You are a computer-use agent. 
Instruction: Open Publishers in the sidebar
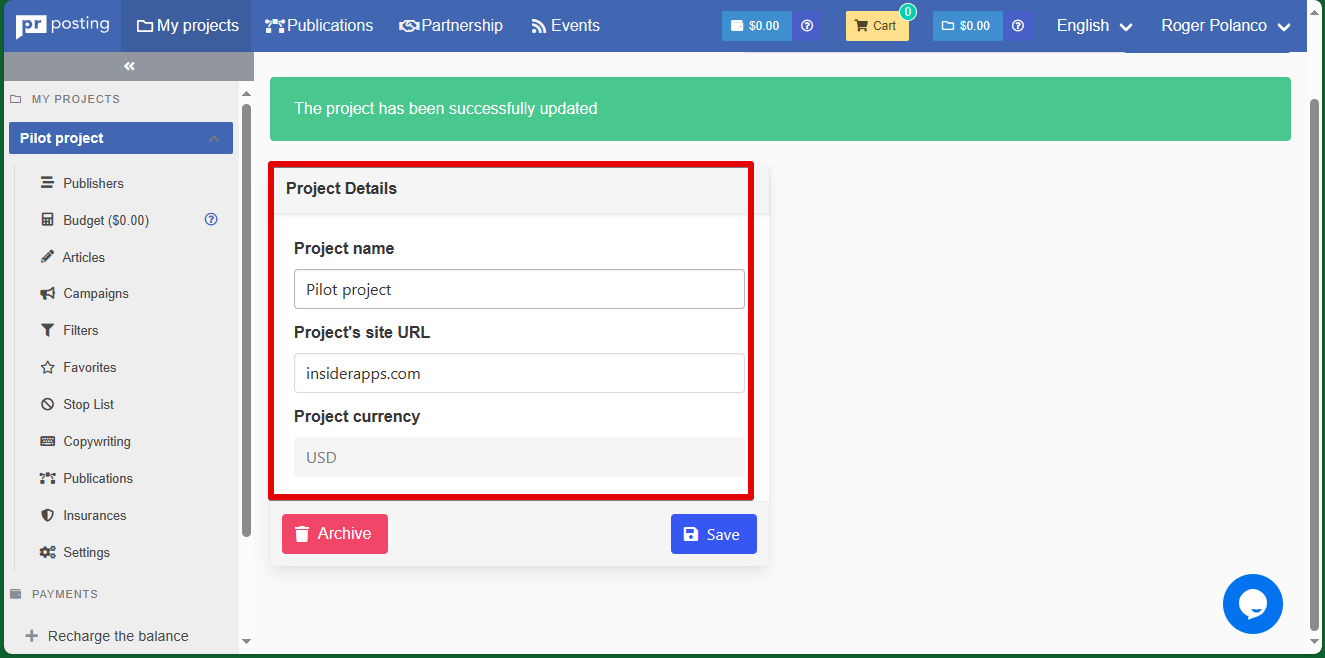pos(93,183)
